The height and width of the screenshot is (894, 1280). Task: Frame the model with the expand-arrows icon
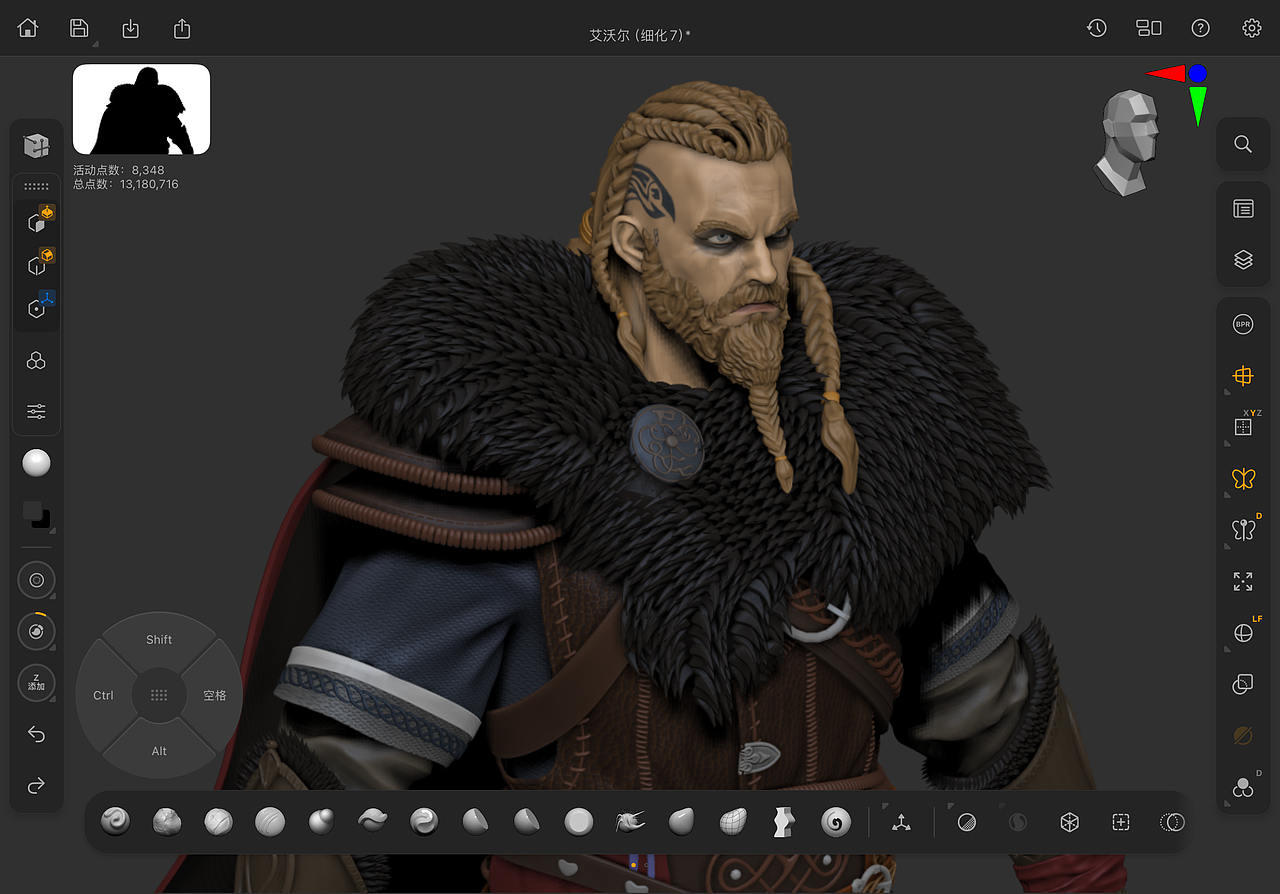click(x=1243, y=581)
